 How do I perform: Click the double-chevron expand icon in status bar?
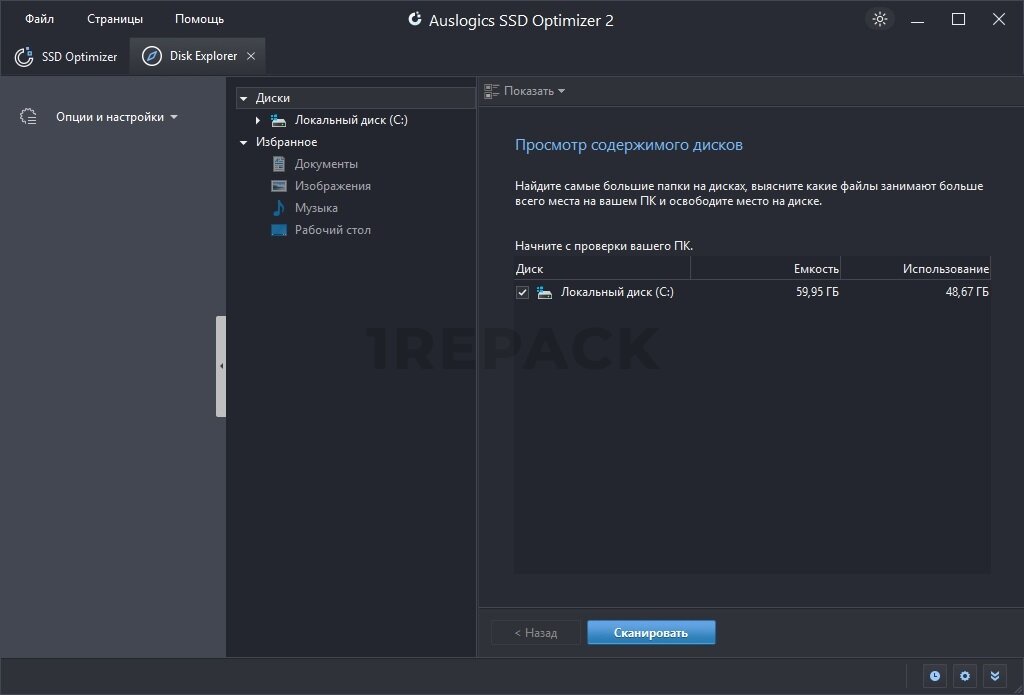pyautogui.click(x=995, y=676)
